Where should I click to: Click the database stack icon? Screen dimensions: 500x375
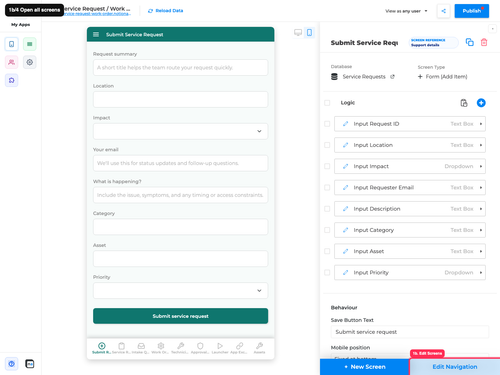pyautogui.click(x=334, y=77)
